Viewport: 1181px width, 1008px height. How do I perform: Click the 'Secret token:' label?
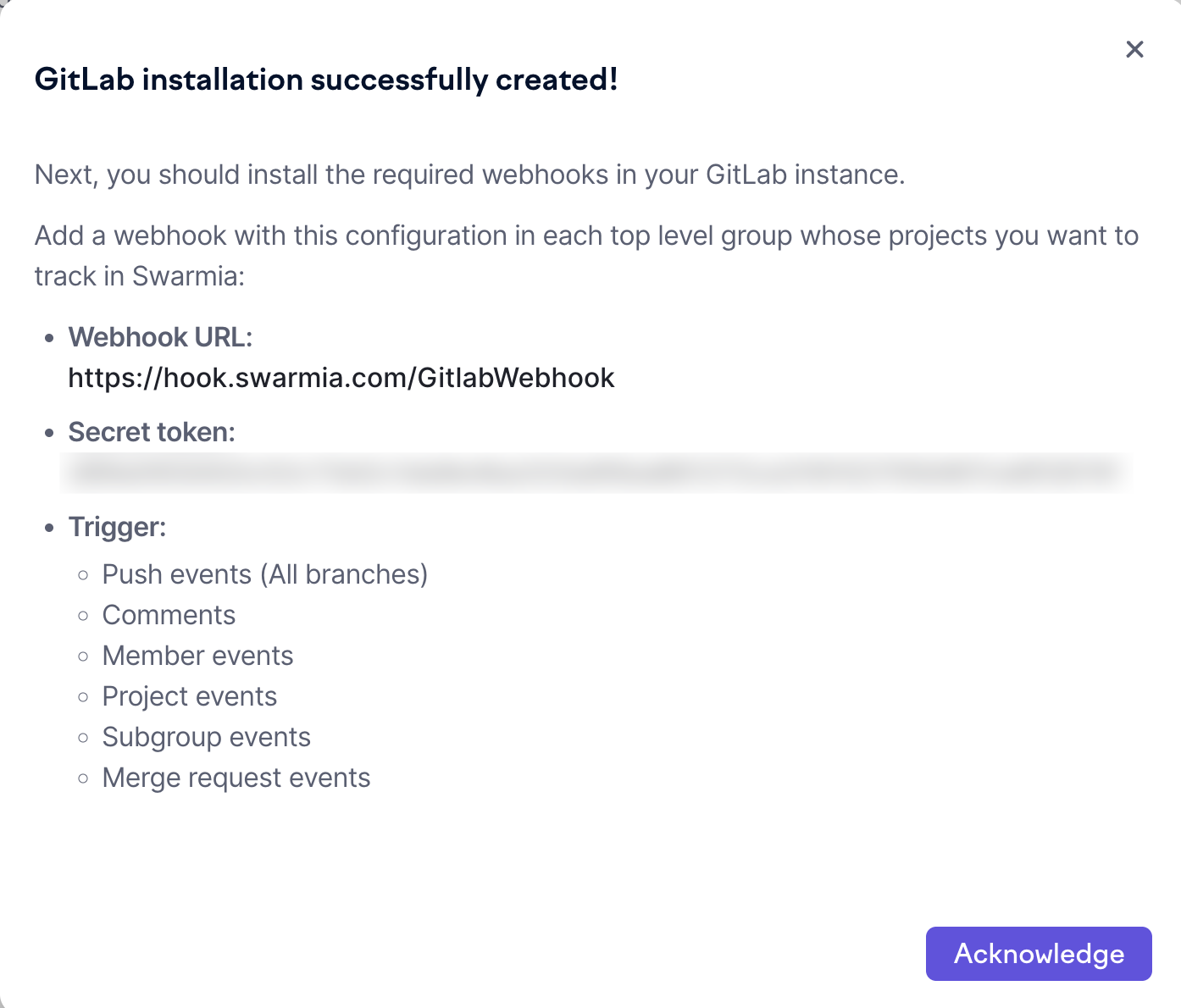coord(152,432)
